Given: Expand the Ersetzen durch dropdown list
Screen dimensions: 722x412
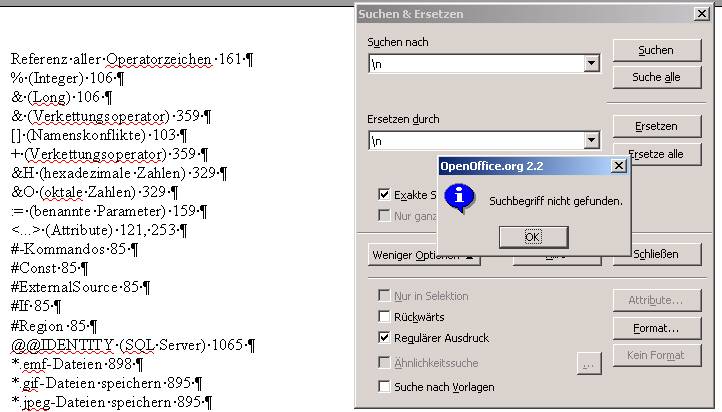Looking at the screenshot, I should [591, 140].
